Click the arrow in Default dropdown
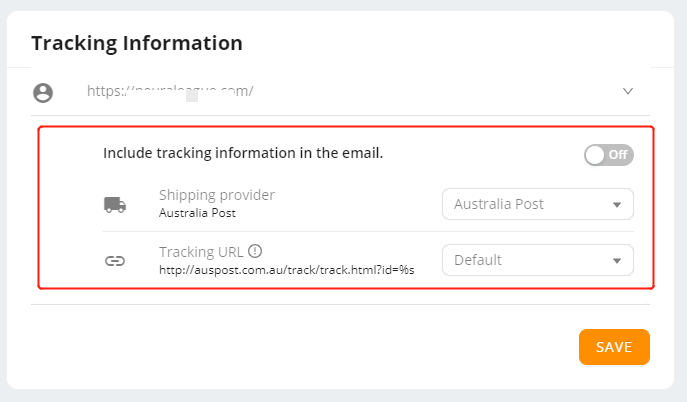Screen dimensions: 687x402 (617, 261)
